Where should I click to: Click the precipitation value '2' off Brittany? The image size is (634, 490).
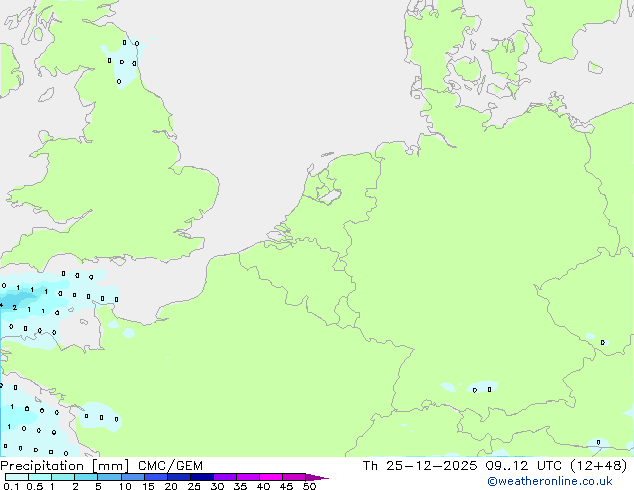click(14, 308)
